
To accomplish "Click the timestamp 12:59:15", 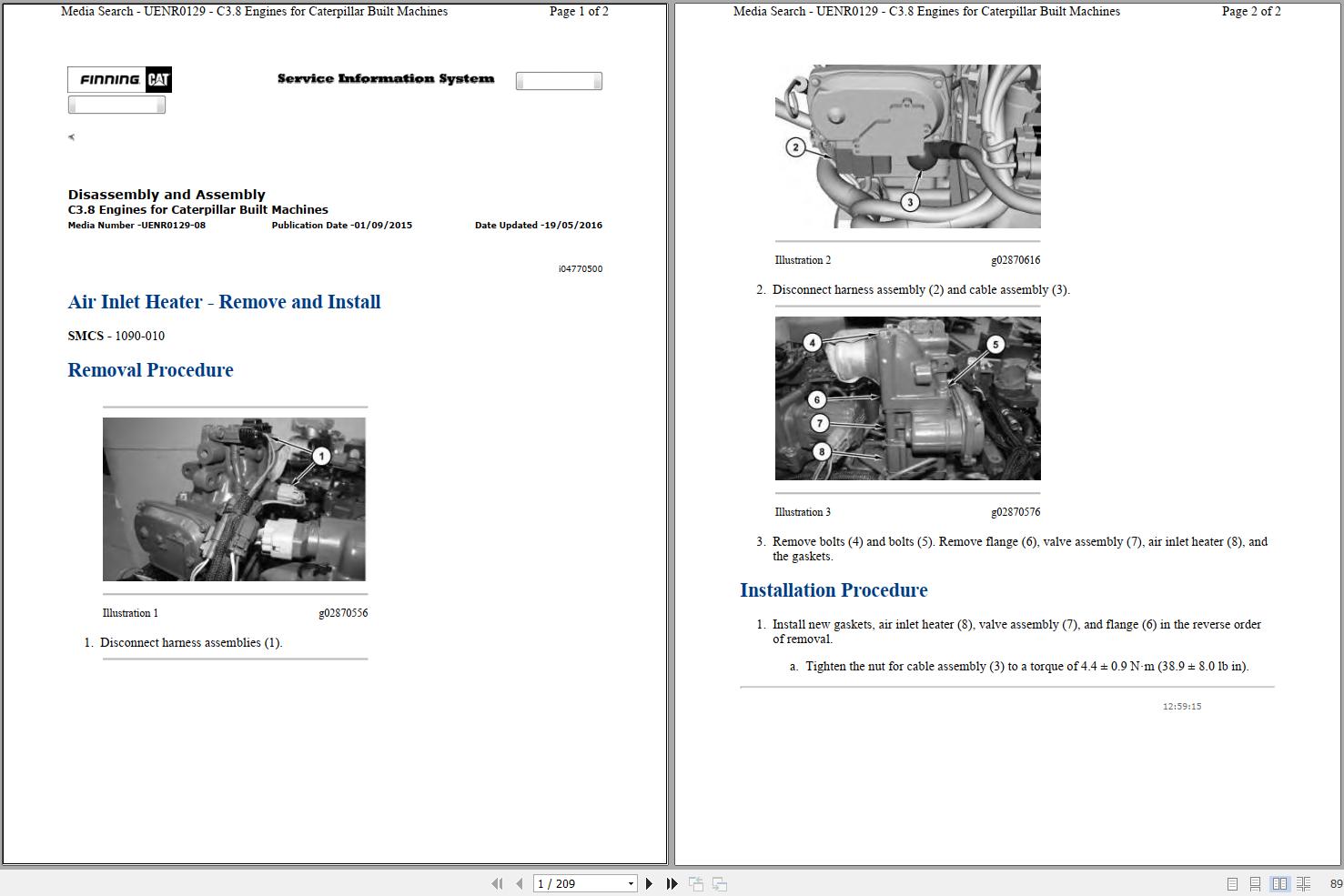I will 1182,707.
